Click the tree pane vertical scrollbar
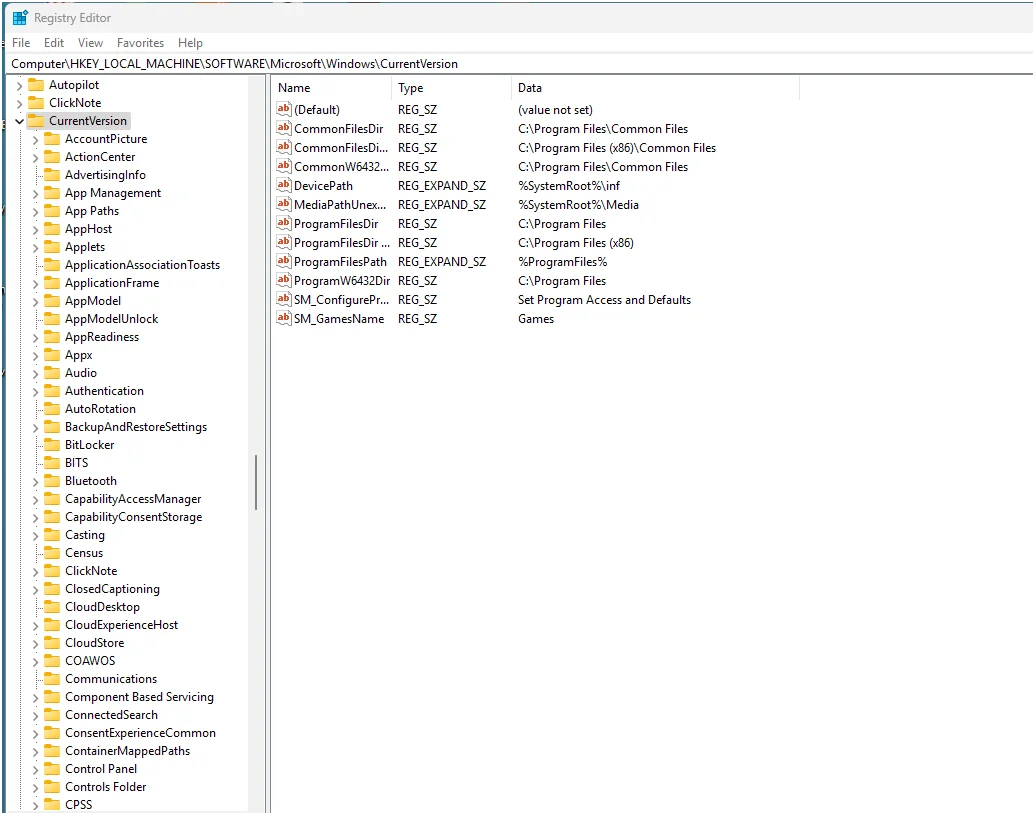The height and width of the screenshot is (815, 1035). point(255,482)
